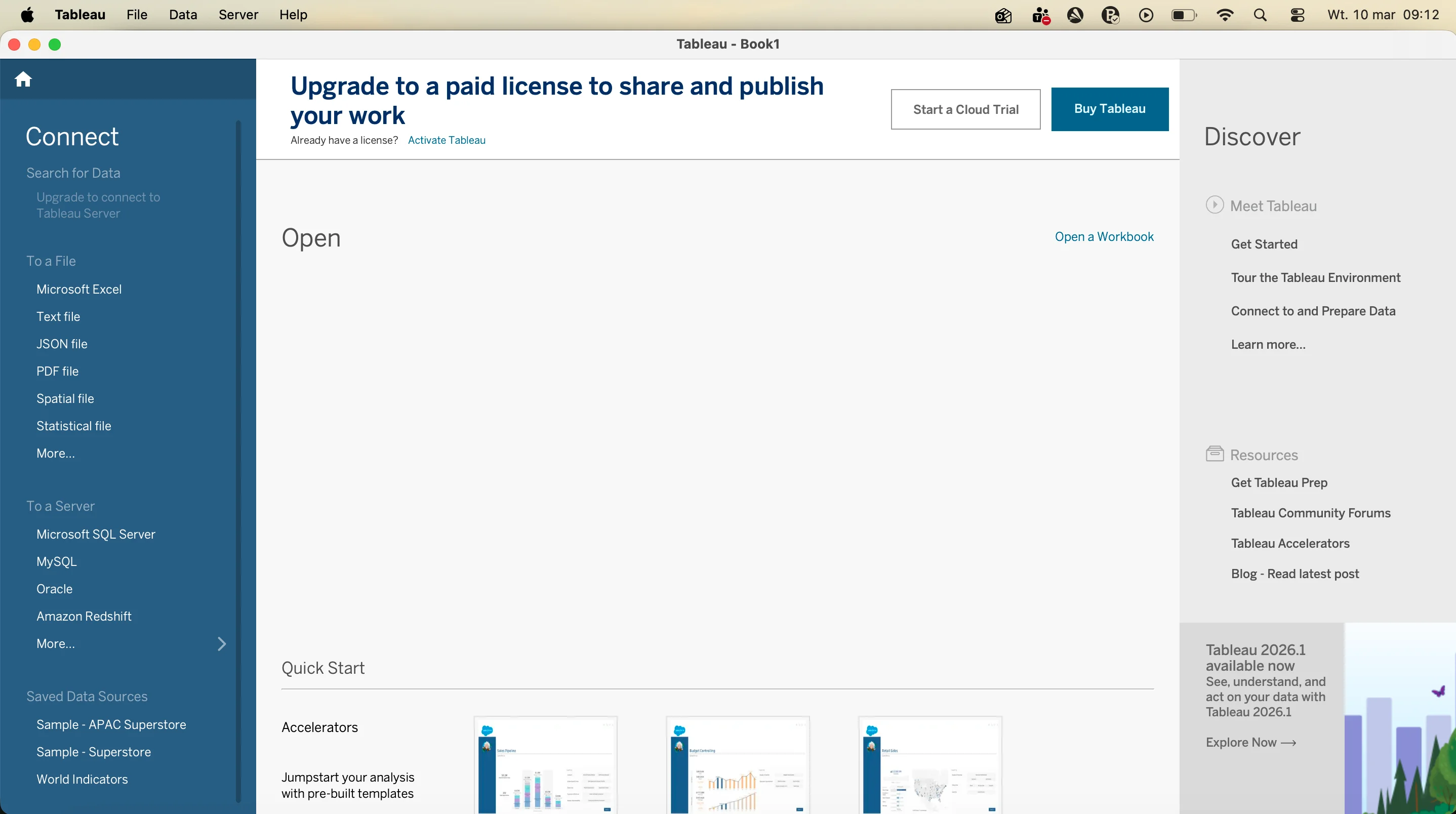
Task: Open Sample - Superstore data source
Action: click(94, 752)
